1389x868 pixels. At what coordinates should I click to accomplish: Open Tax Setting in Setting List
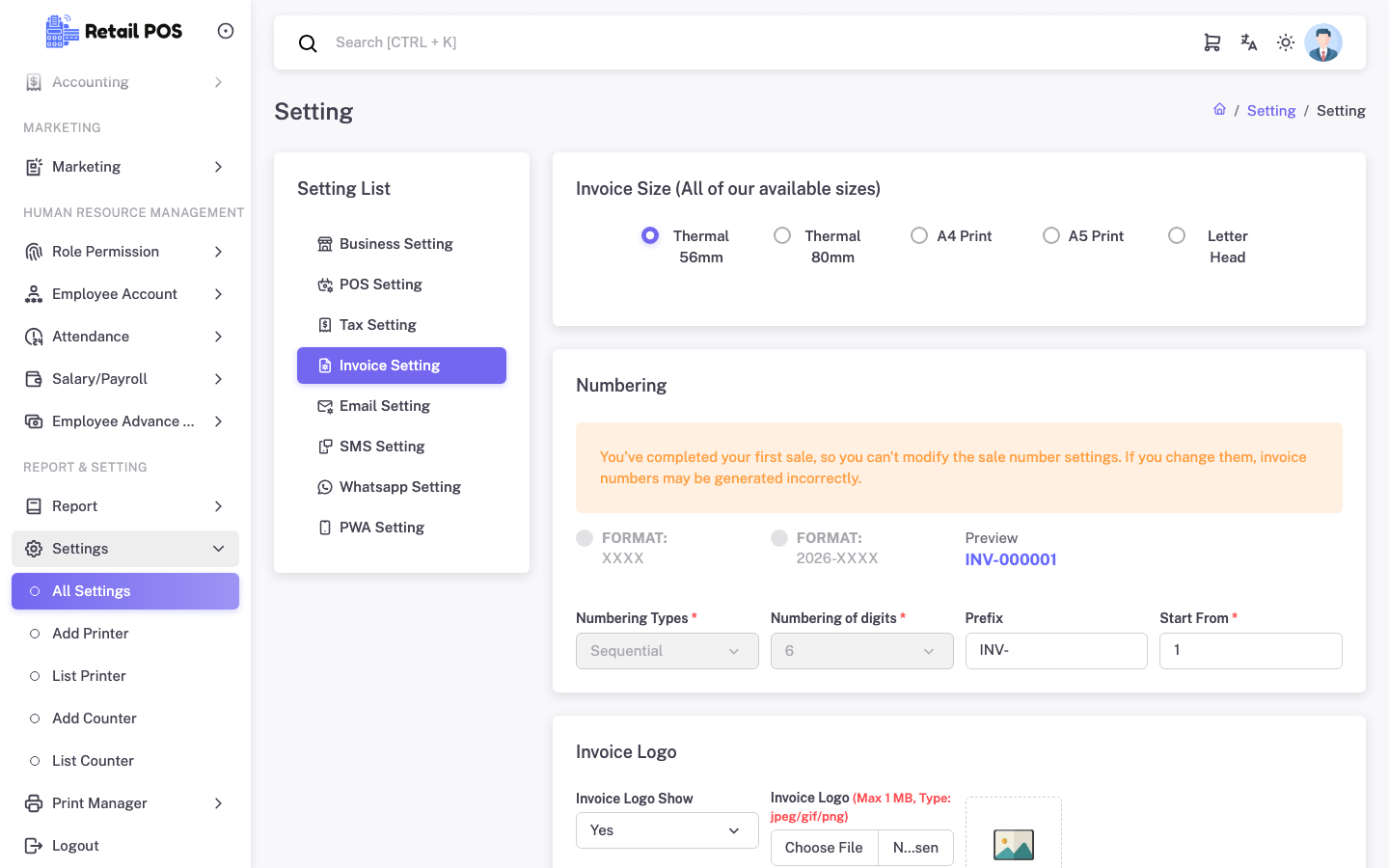coord(401,325)
